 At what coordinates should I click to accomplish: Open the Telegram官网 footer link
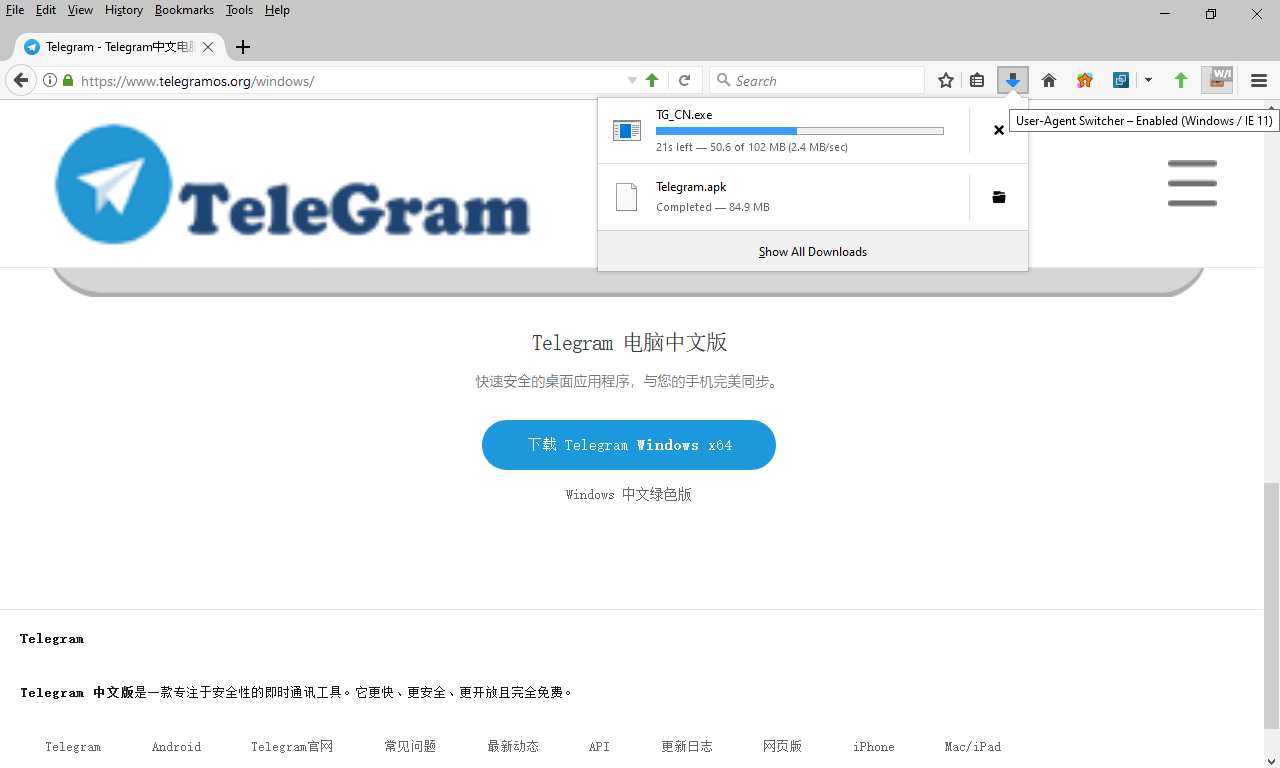[x=292, y=747]
